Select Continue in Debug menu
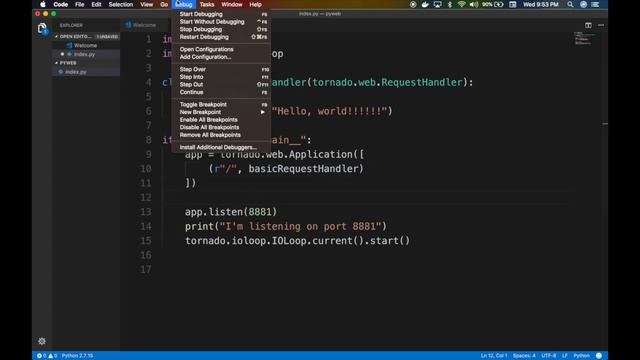 pyautogui.click(x=221, y=92)
